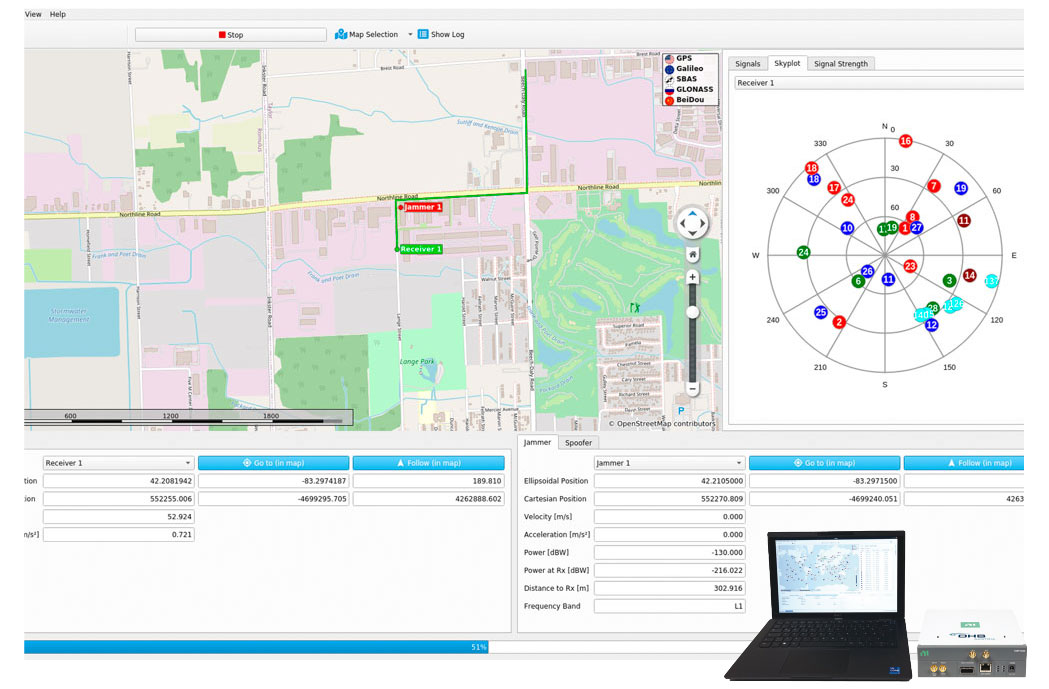Click the map zoom slider handle
Image resolution: width=1049 pixels, height=689 pixels.
pyautogui.click(x=692, y=313)
